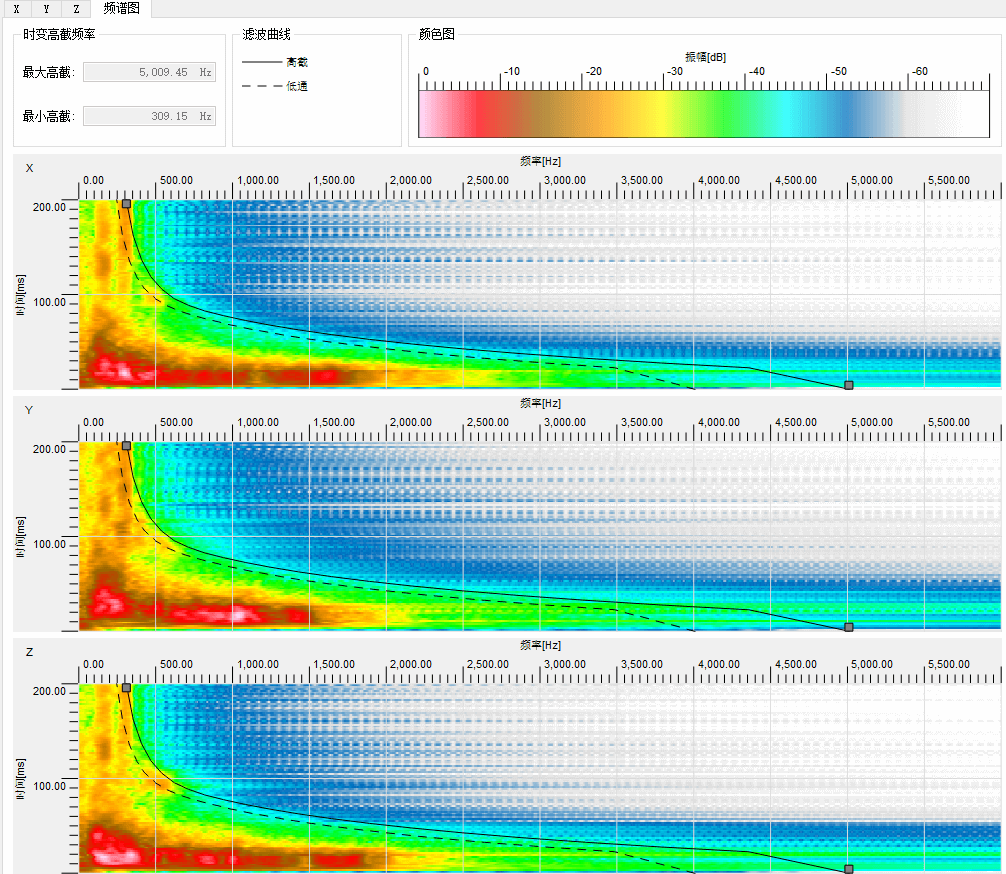
Task: Pick the top-left curve handle in Z spectrogram
Action: [126, 688]
